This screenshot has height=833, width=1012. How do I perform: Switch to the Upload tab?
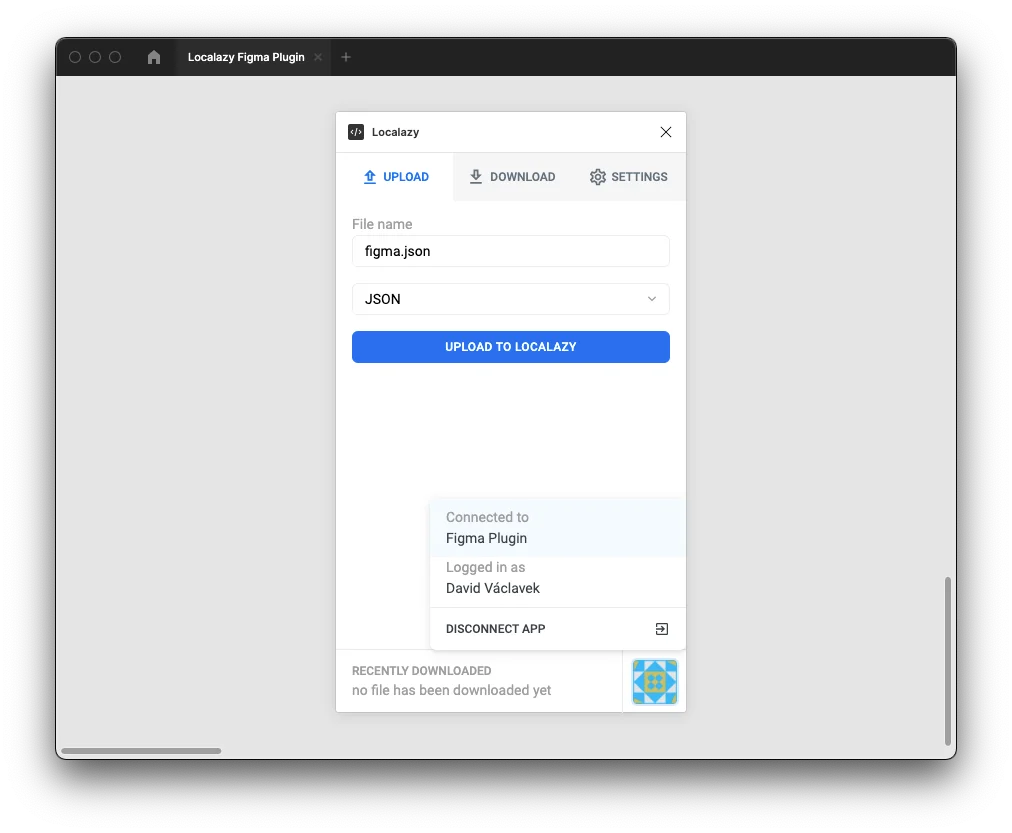pos(395,177)
